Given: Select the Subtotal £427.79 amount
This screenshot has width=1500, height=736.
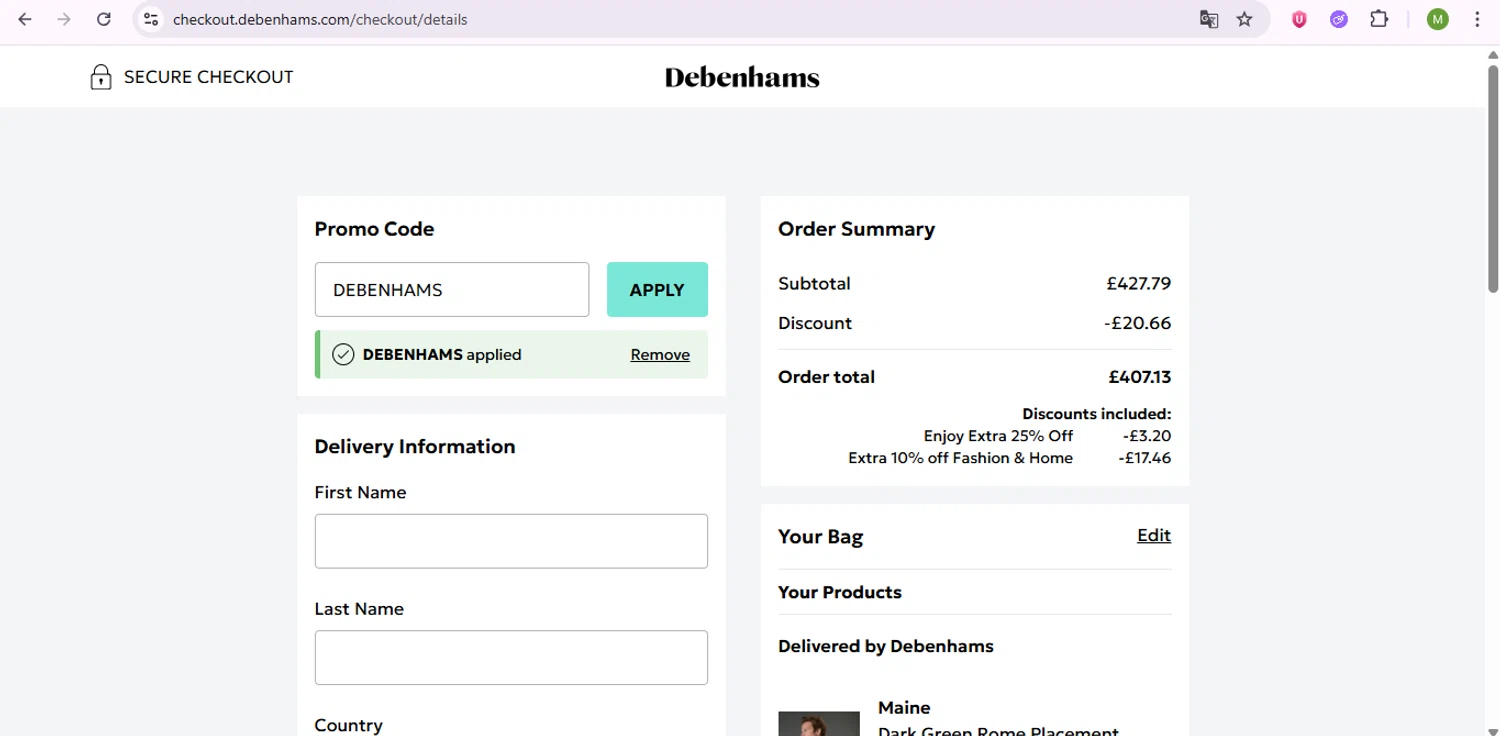Looking at the screenshot, I should tap(1139, 283).
